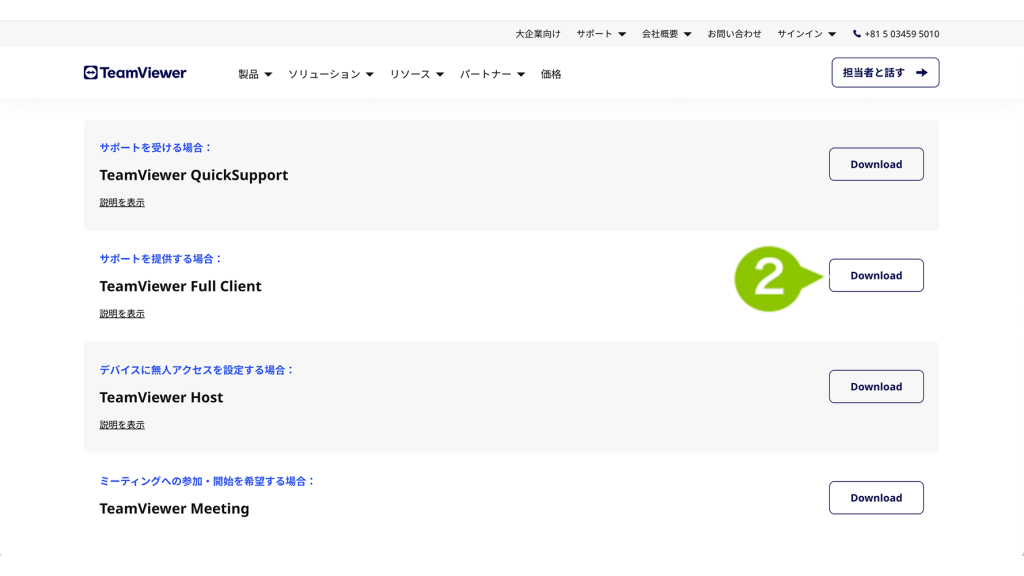Click the 担当者と話す button
This screenshot has width=1024, height=576.
pyautogui.click(x=885, y=72)
